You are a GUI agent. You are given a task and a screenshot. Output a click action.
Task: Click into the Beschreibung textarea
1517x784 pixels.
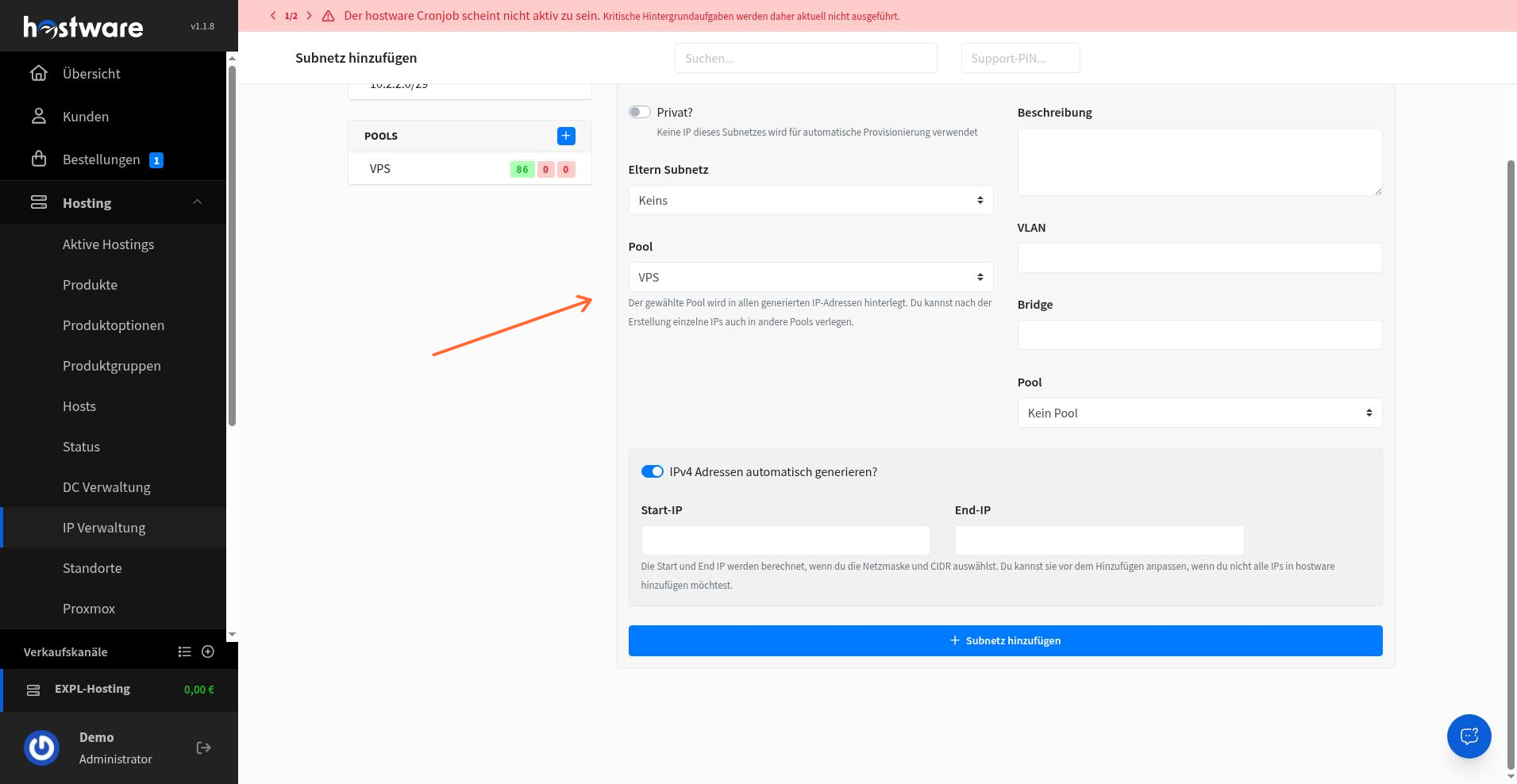coord(1199,162)
